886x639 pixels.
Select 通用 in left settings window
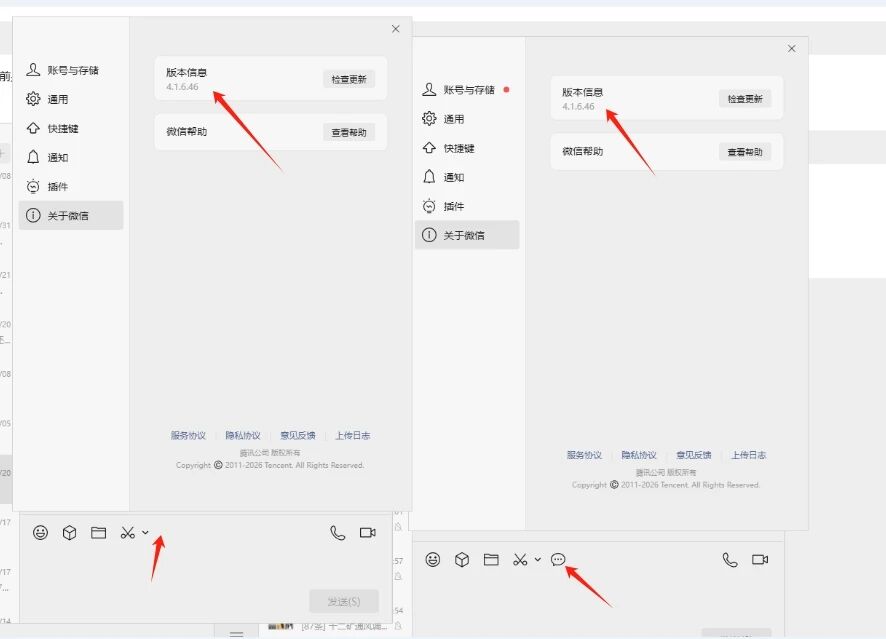coord(71,99)
